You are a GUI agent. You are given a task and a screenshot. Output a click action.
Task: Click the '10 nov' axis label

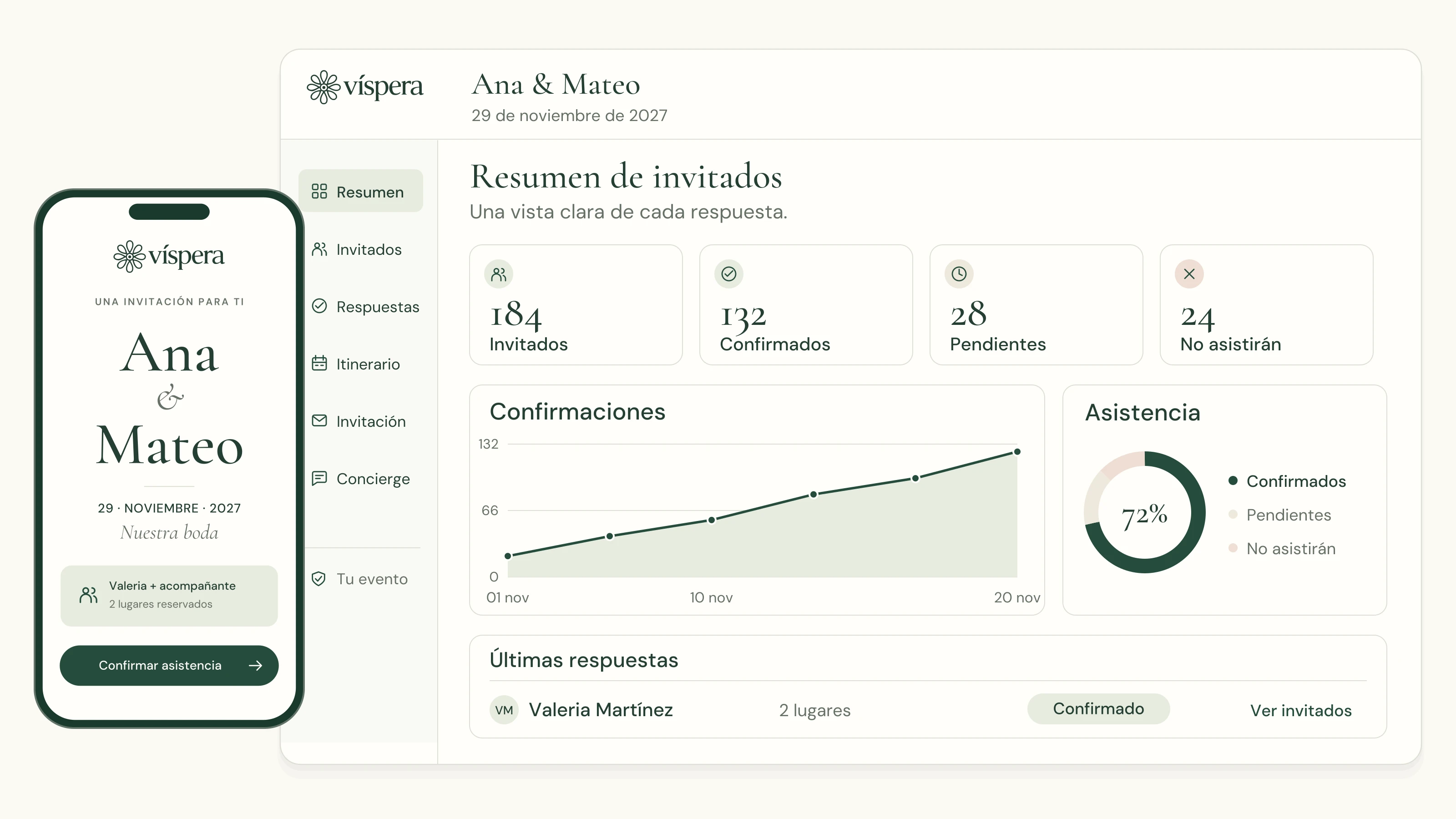[x=711, y=597]
